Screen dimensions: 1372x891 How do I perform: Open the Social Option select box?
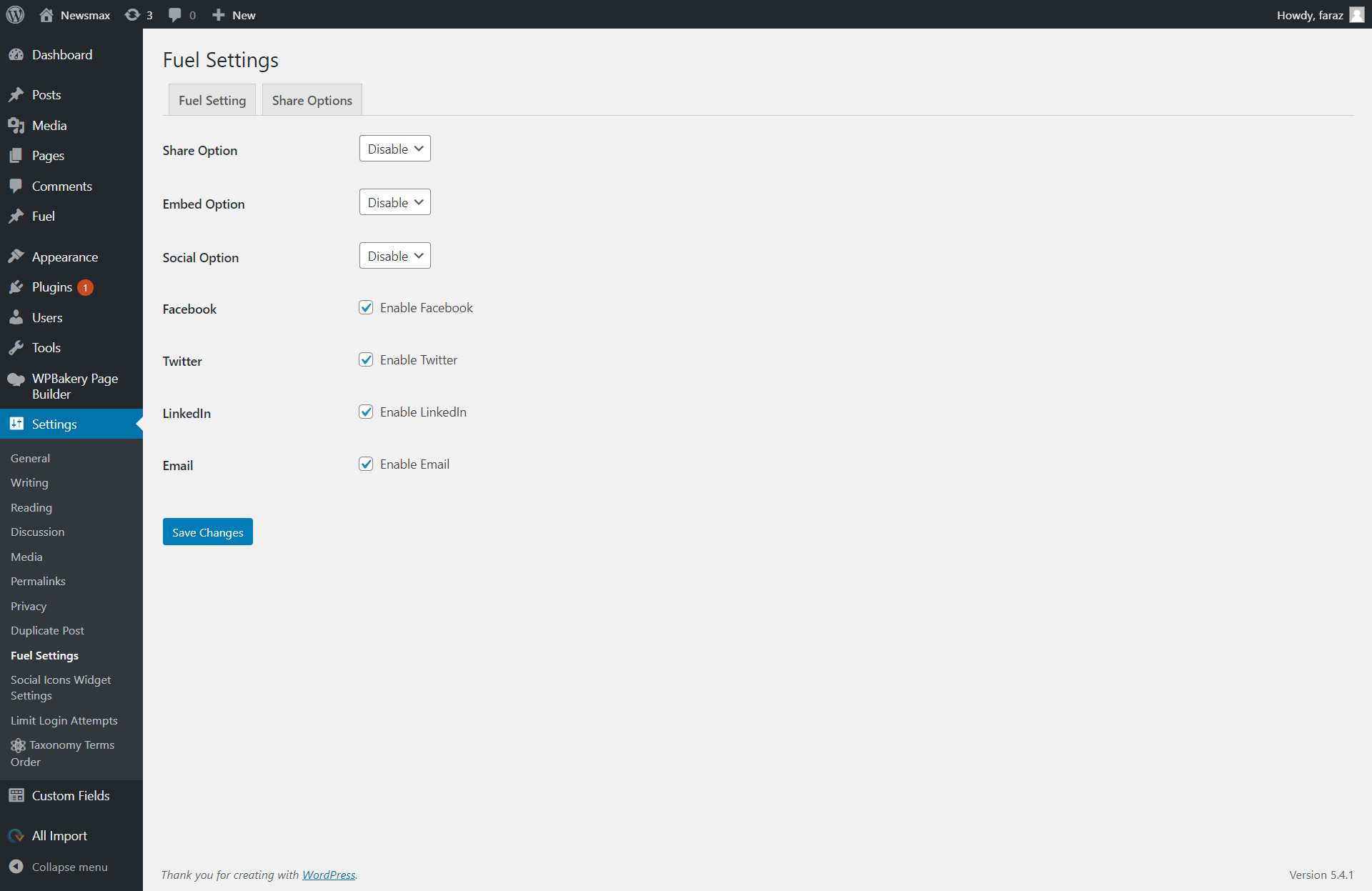tap(394, 256)
